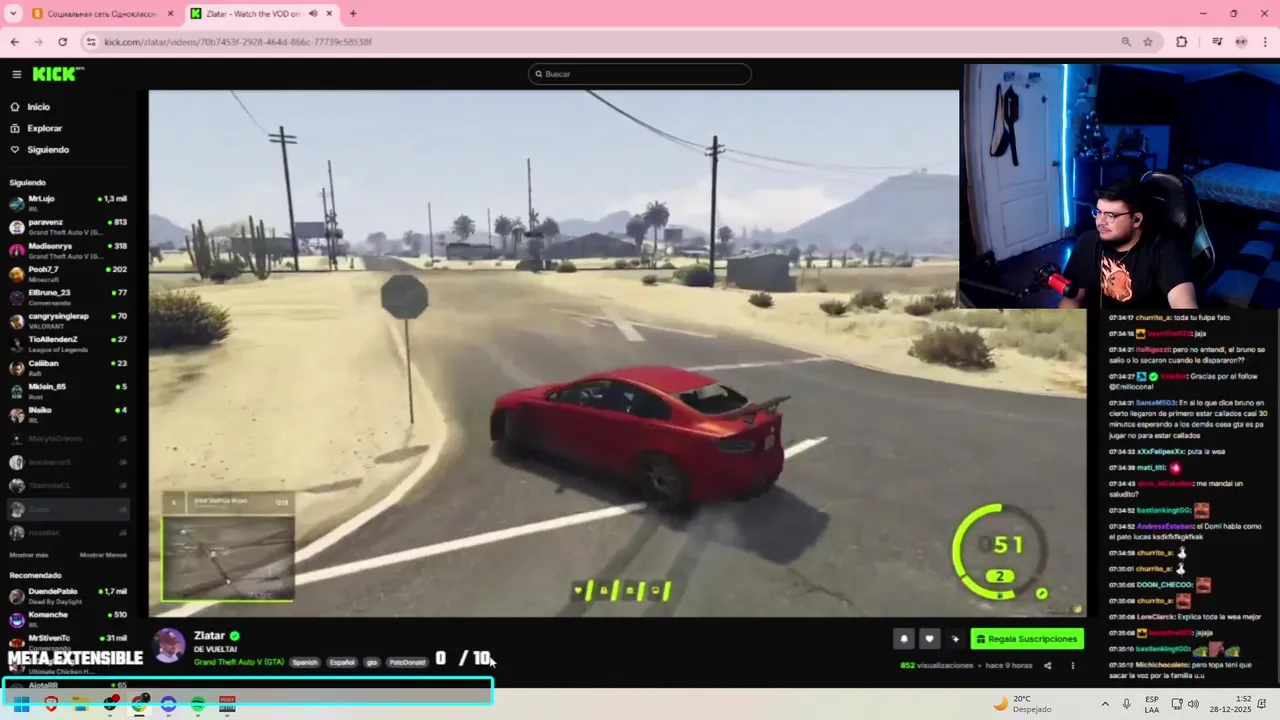The height and width of the screenshot is (720, 1280).
Task: Toggle follow with the heart button
Action: (929, 639)
